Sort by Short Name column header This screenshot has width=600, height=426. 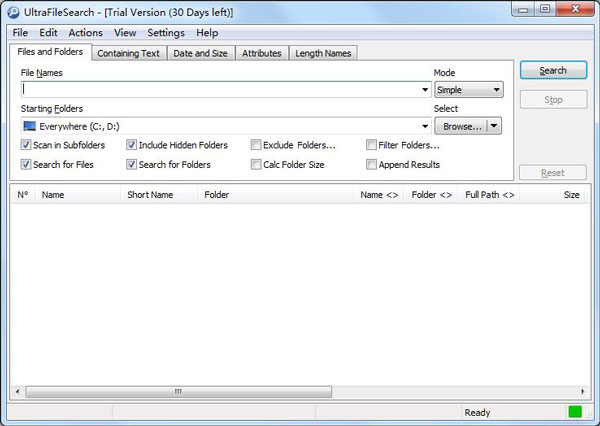pos(159,194)
